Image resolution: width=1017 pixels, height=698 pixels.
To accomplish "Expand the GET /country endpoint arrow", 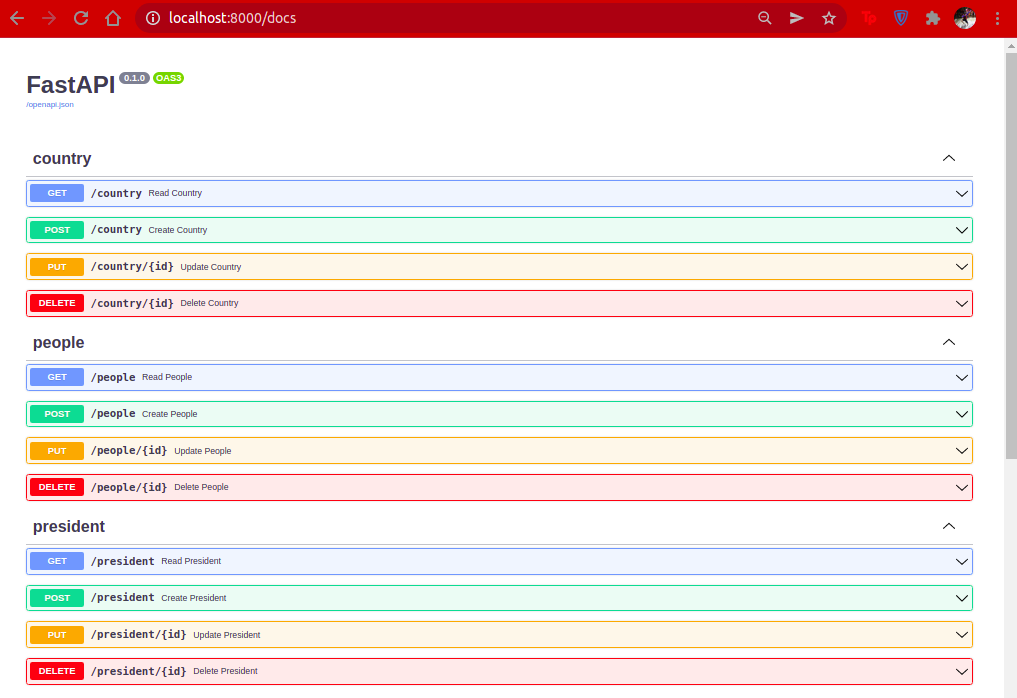I will pos(962,193).
